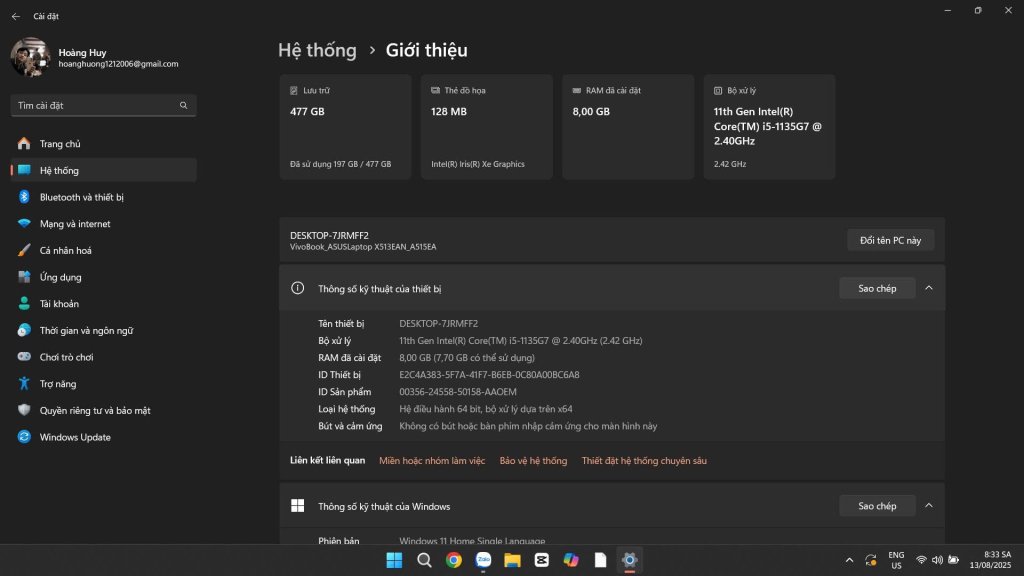This screenshot has height=576, width=1024.
Task: Click the search magnifier in settings box
Action: tap(184, 105)
